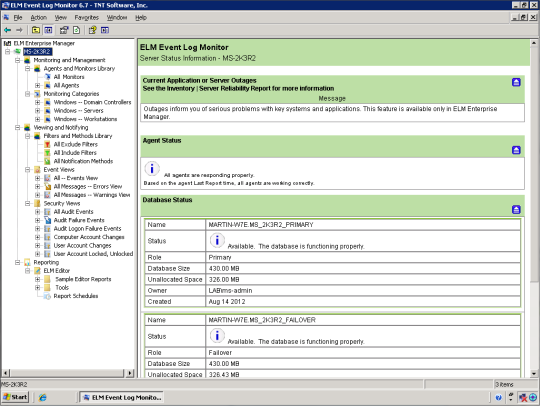
Task: Toggle the Show/Hide Console Tree toolbar icon
Action: point(48,30)
